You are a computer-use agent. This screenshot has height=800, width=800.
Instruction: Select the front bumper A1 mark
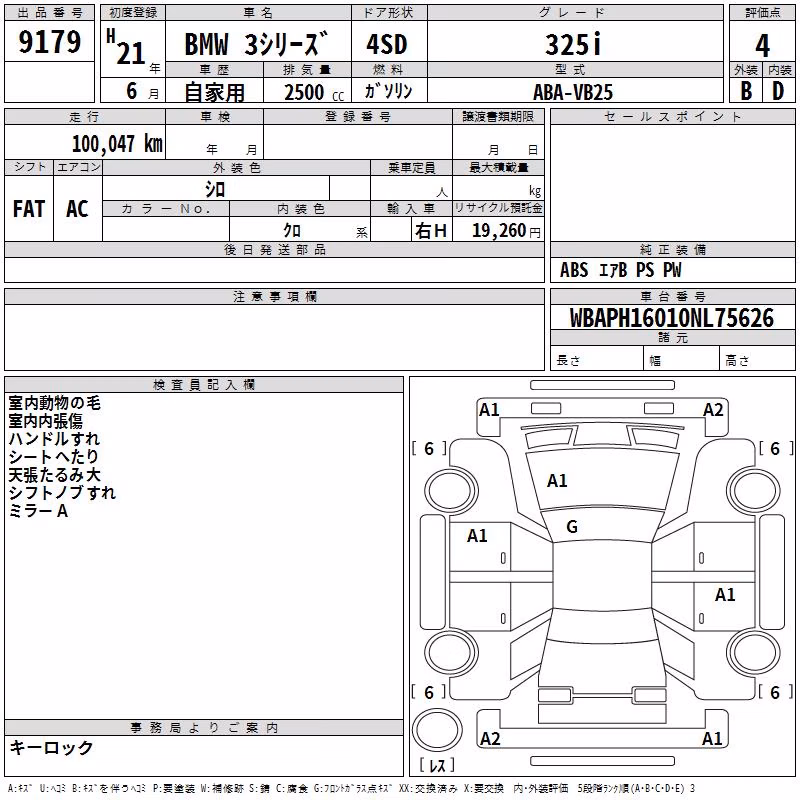tap(489, 410)
